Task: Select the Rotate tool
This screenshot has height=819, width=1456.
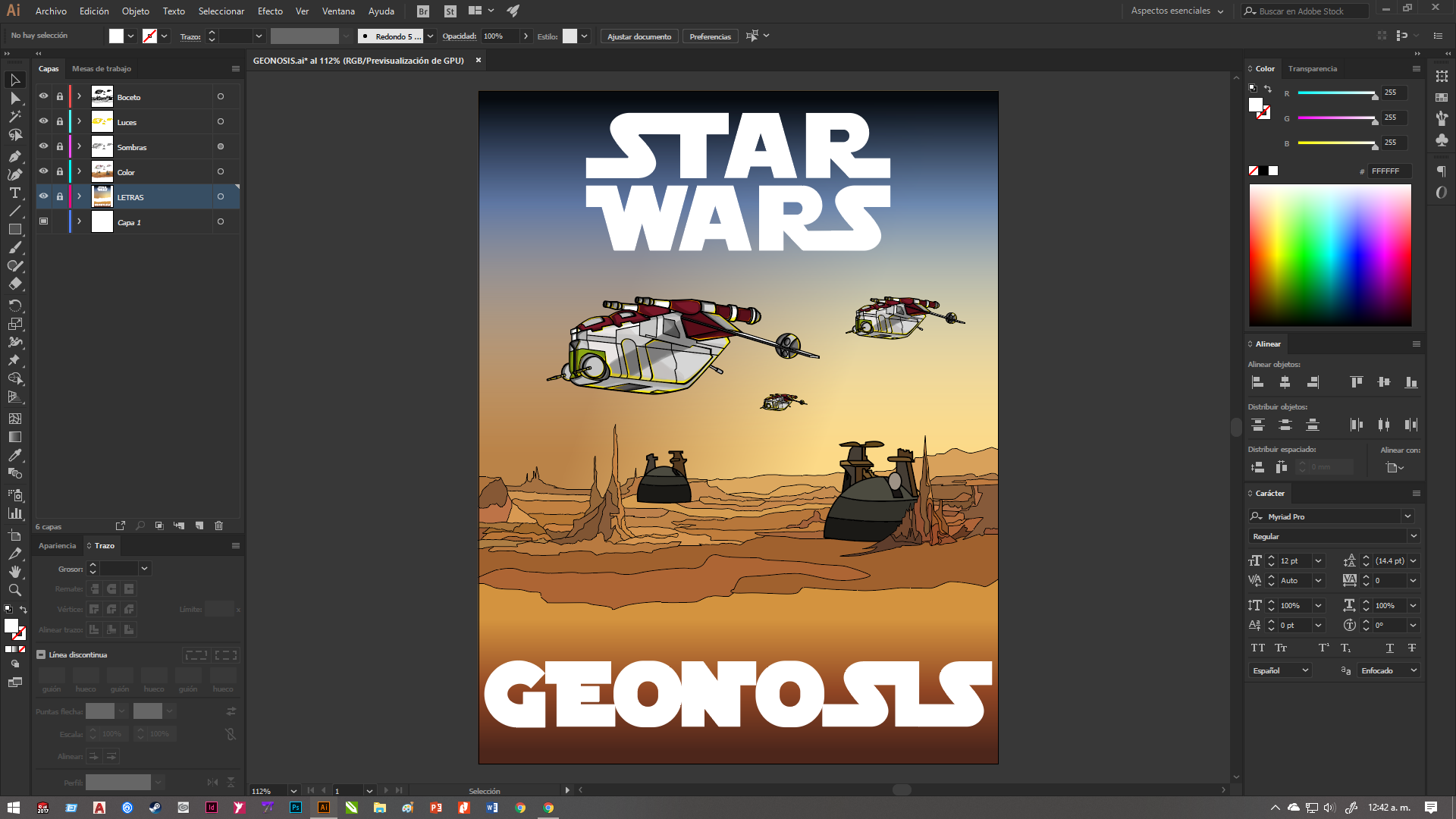Action: 14,306
